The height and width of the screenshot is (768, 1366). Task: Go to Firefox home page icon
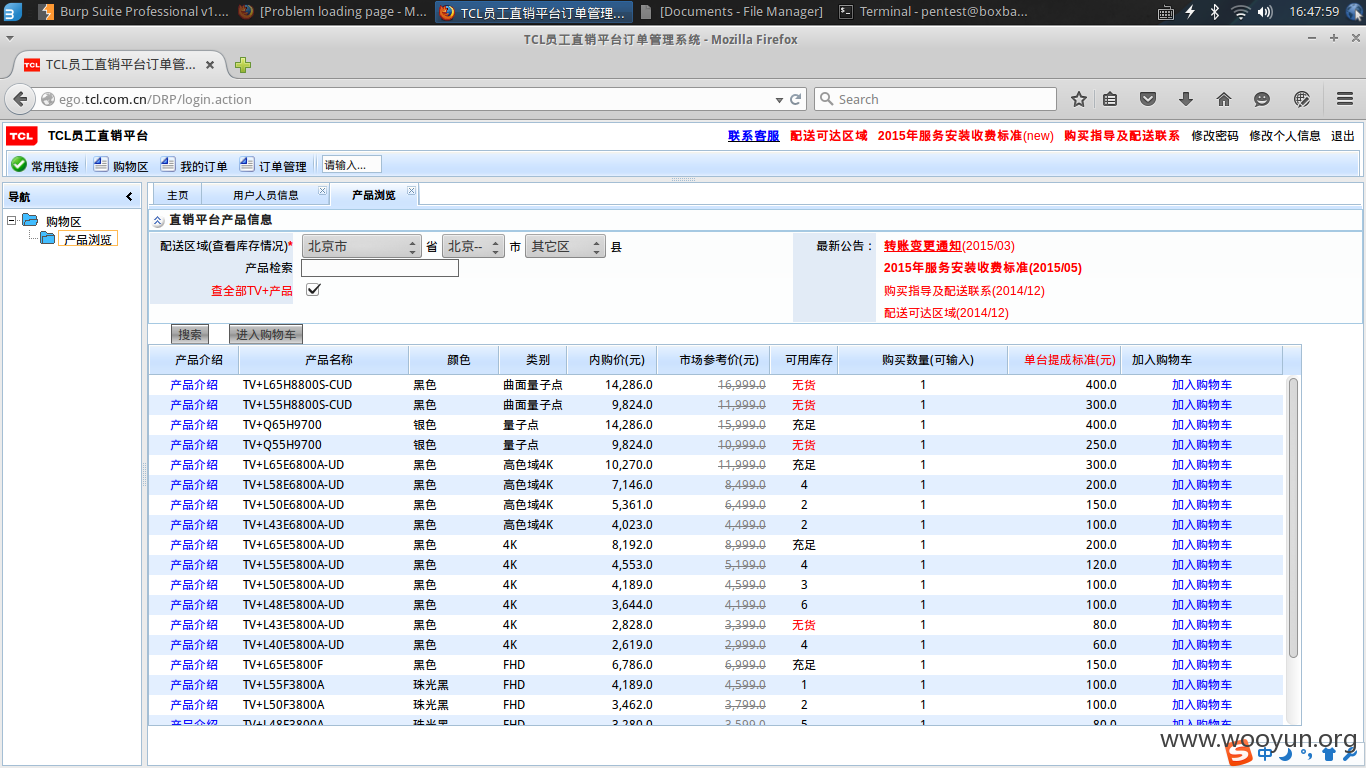click(x=1224, y=99)
